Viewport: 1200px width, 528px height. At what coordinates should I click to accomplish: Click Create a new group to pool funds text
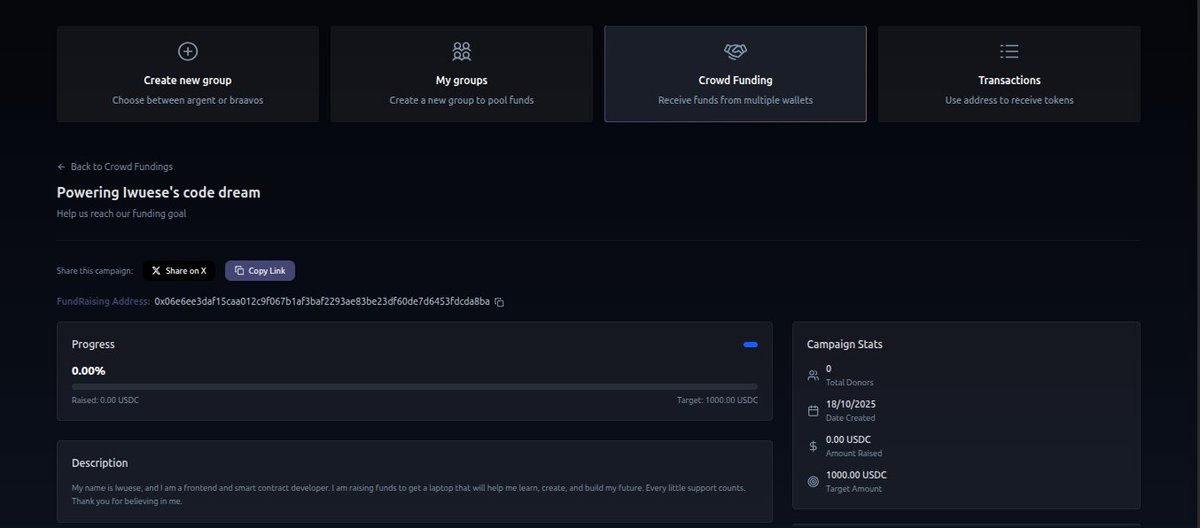(x=461, y=100)
